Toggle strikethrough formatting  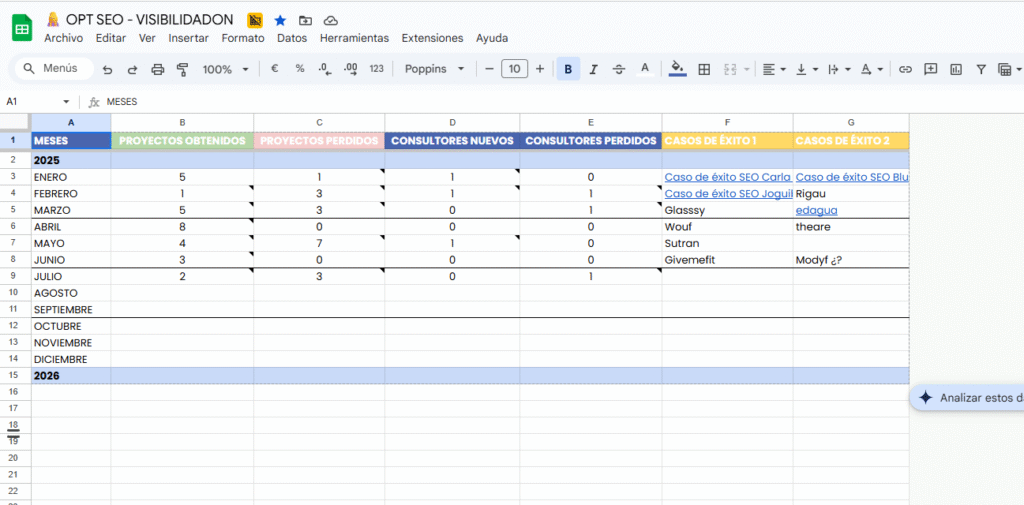pyautogui.click(x=619, y=69)
